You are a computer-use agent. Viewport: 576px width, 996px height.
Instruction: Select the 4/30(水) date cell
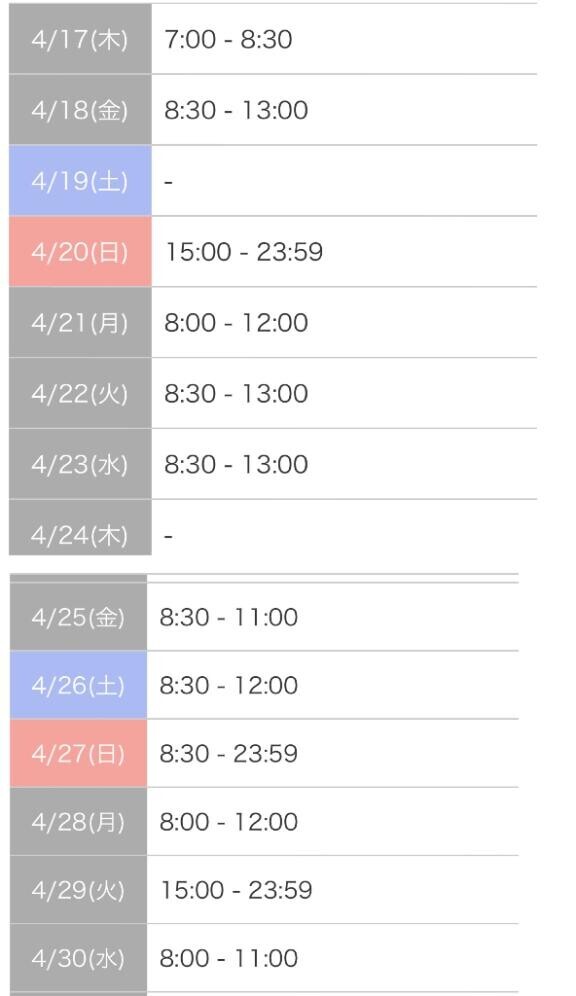(78, 958)
